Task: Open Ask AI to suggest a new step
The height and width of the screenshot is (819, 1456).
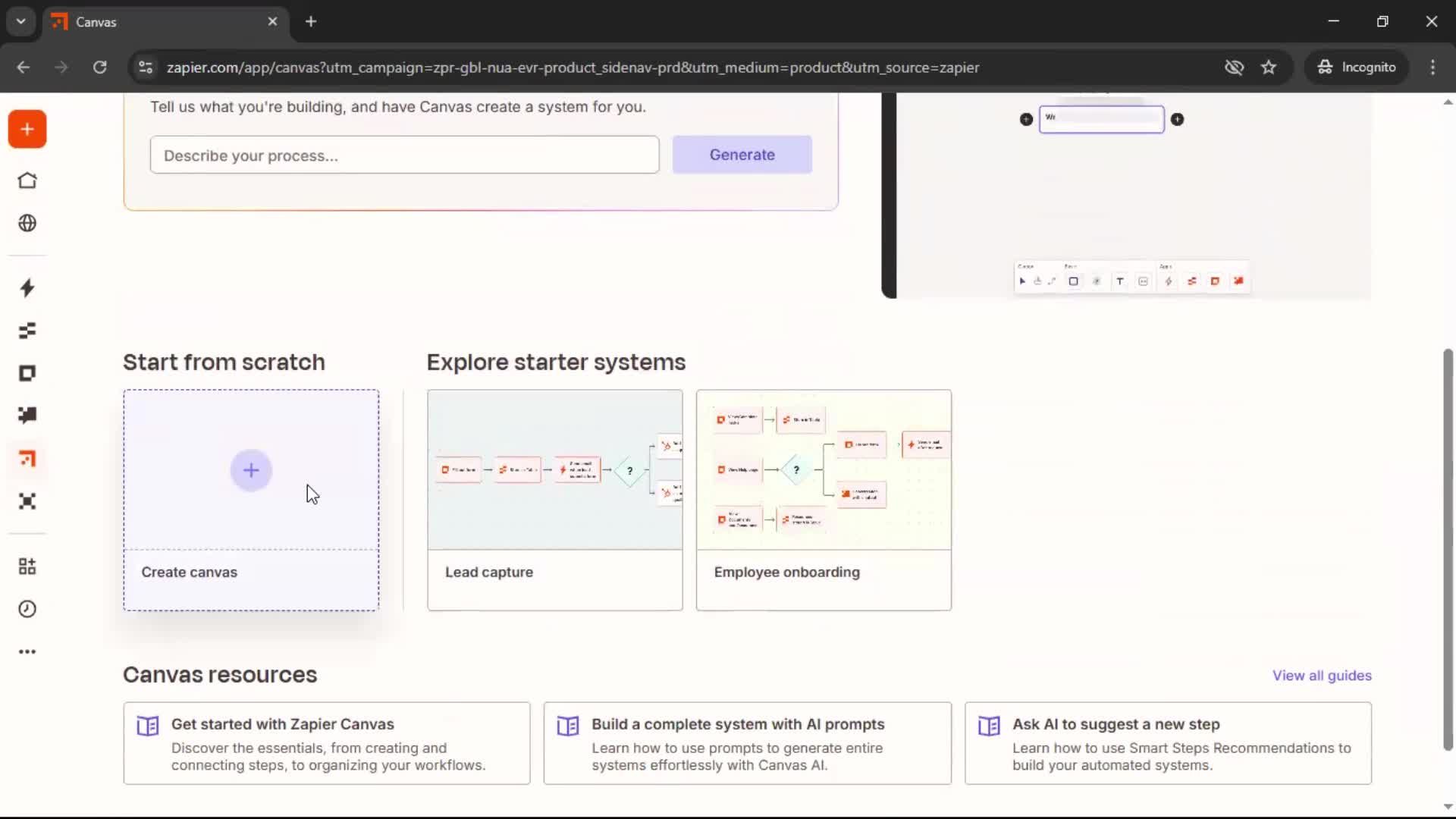Action: [x=1168, y=743]
